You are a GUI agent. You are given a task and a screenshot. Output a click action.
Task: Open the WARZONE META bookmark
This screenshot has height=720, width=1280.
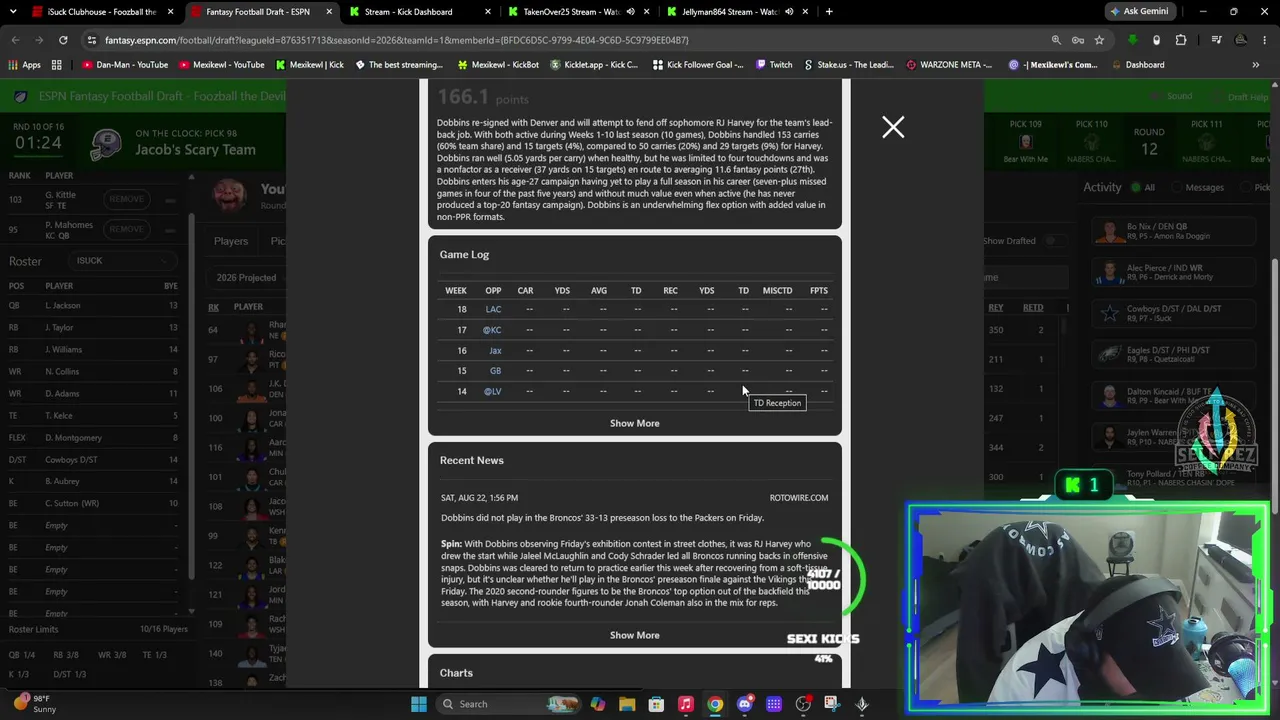(949, 65)
